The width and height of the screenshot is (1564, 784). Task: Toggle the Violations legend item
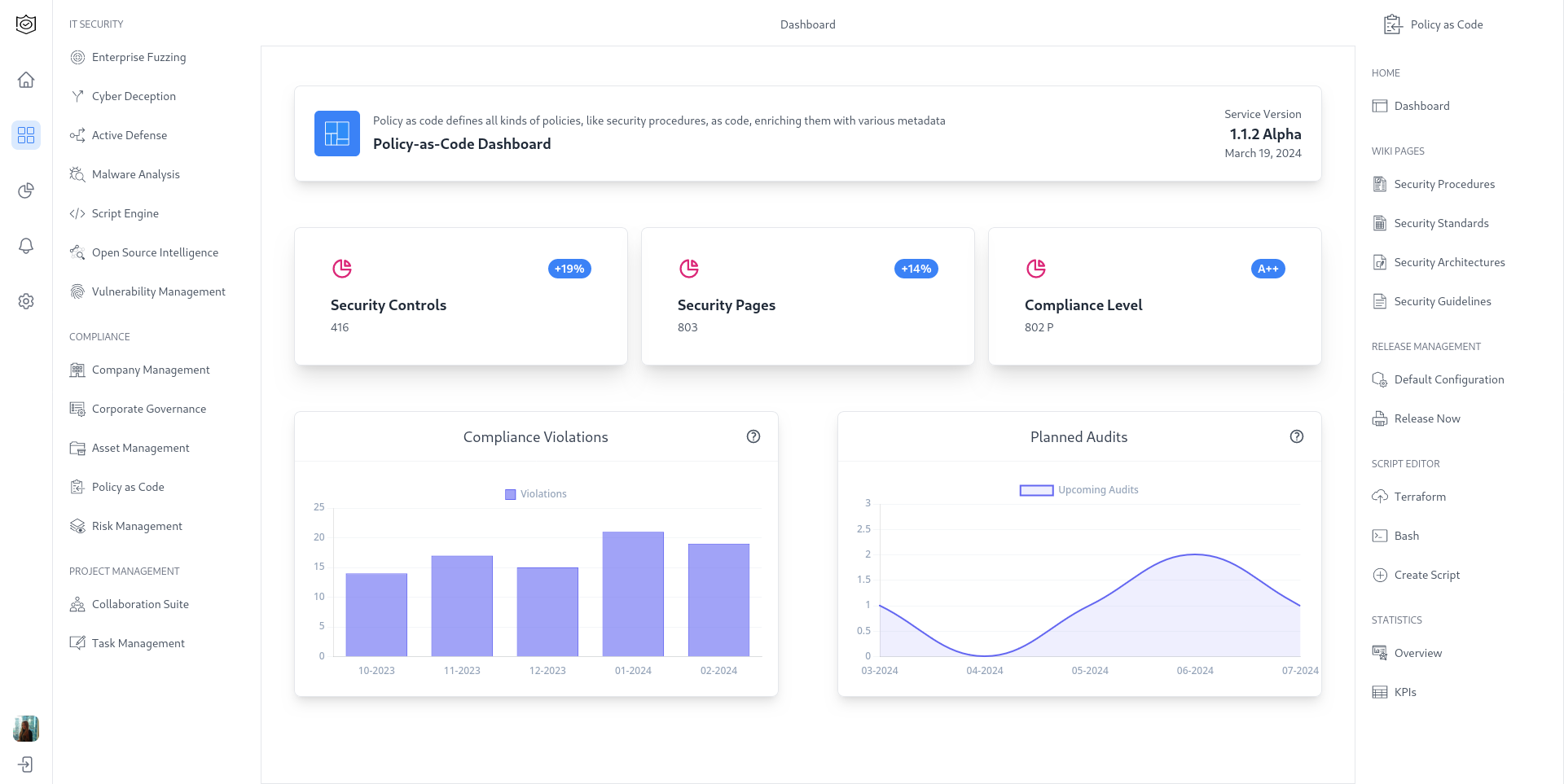tap(535, 494)
